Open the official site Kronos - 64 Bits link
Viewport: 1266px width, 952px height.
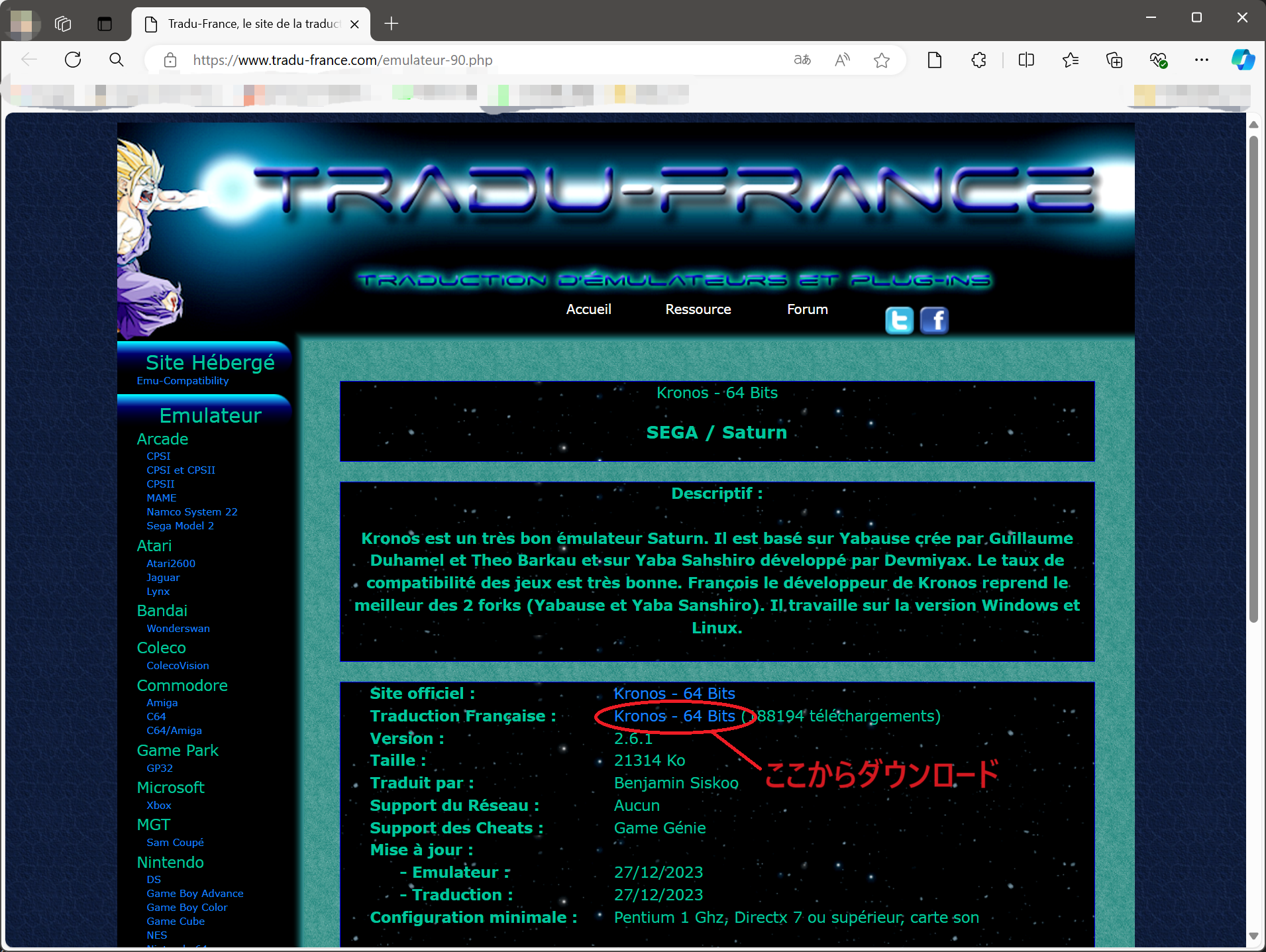674,694
